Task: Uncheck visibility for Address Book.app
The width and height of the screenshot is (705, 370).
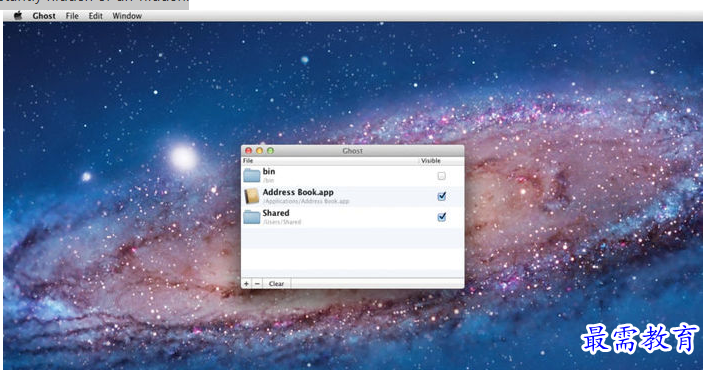Action: [x=442, y=196]
